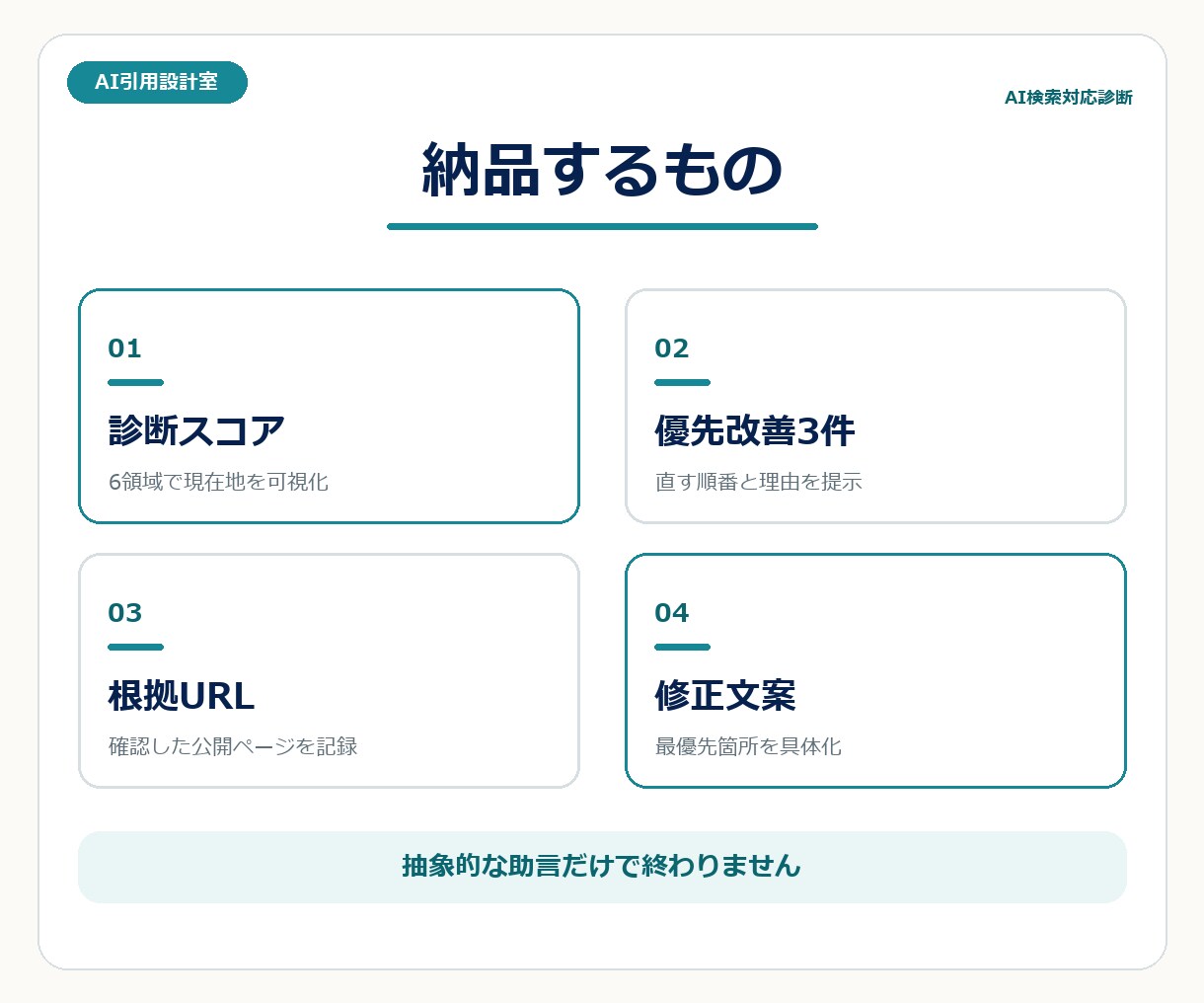
Task: Click the 03 number label
Action: click(x=125, y=613)
